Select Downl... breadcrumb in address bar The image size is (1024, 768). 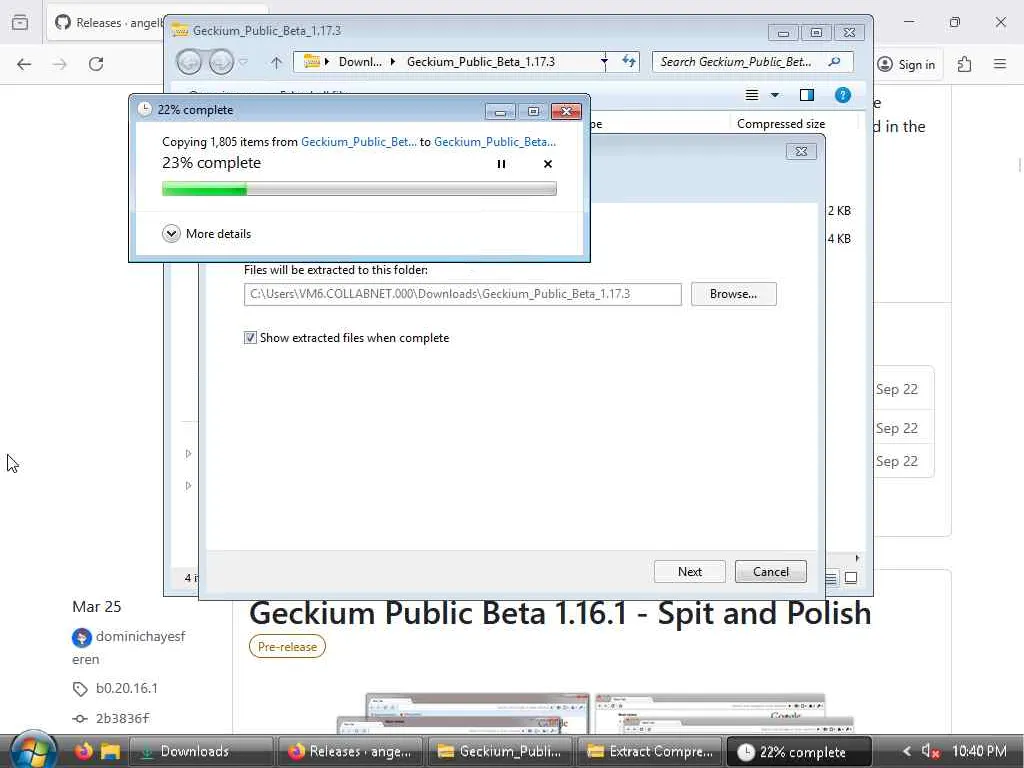pos(360,61)
